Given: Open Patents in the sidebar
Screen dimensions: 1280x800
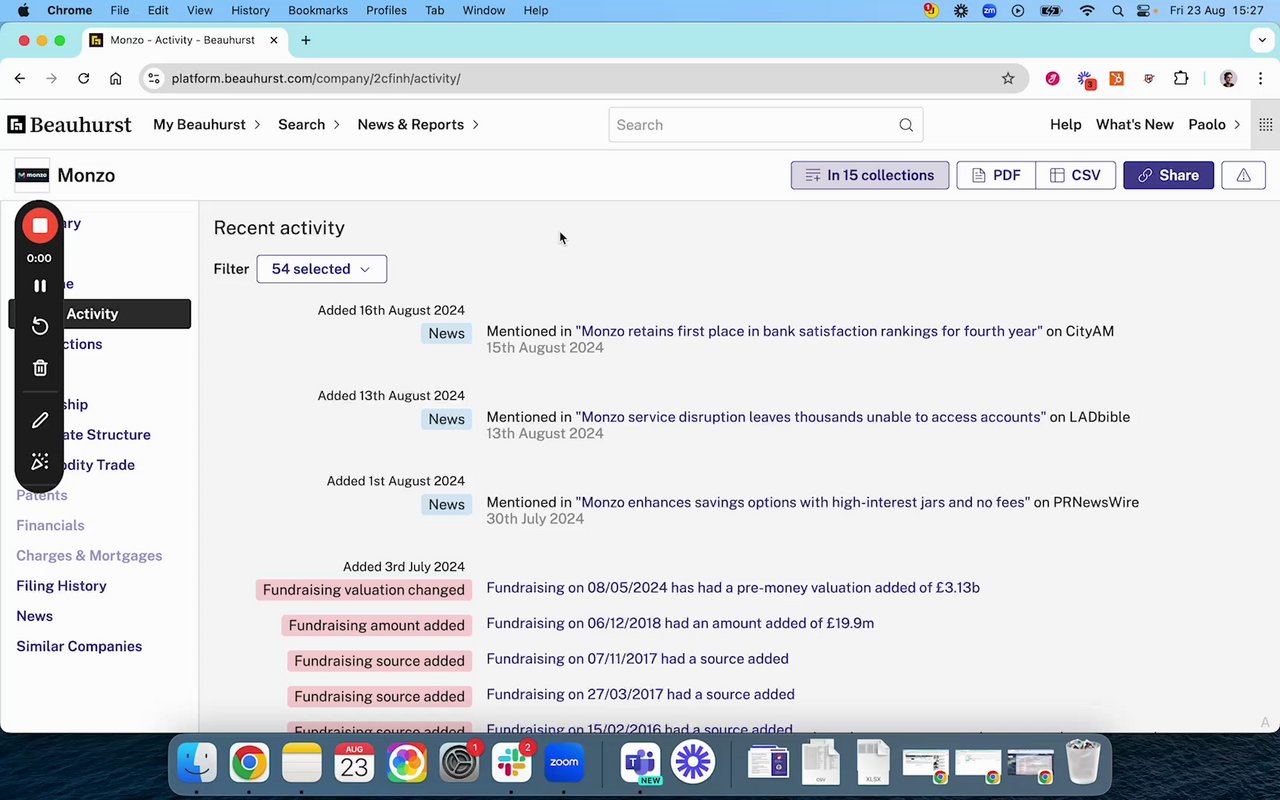Looking at the screenshot, I should pyautogui.click(x=42, y=496).
